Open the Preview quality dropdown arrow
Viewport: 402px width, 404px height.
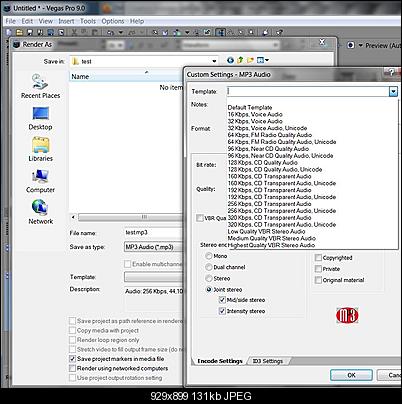360,45
